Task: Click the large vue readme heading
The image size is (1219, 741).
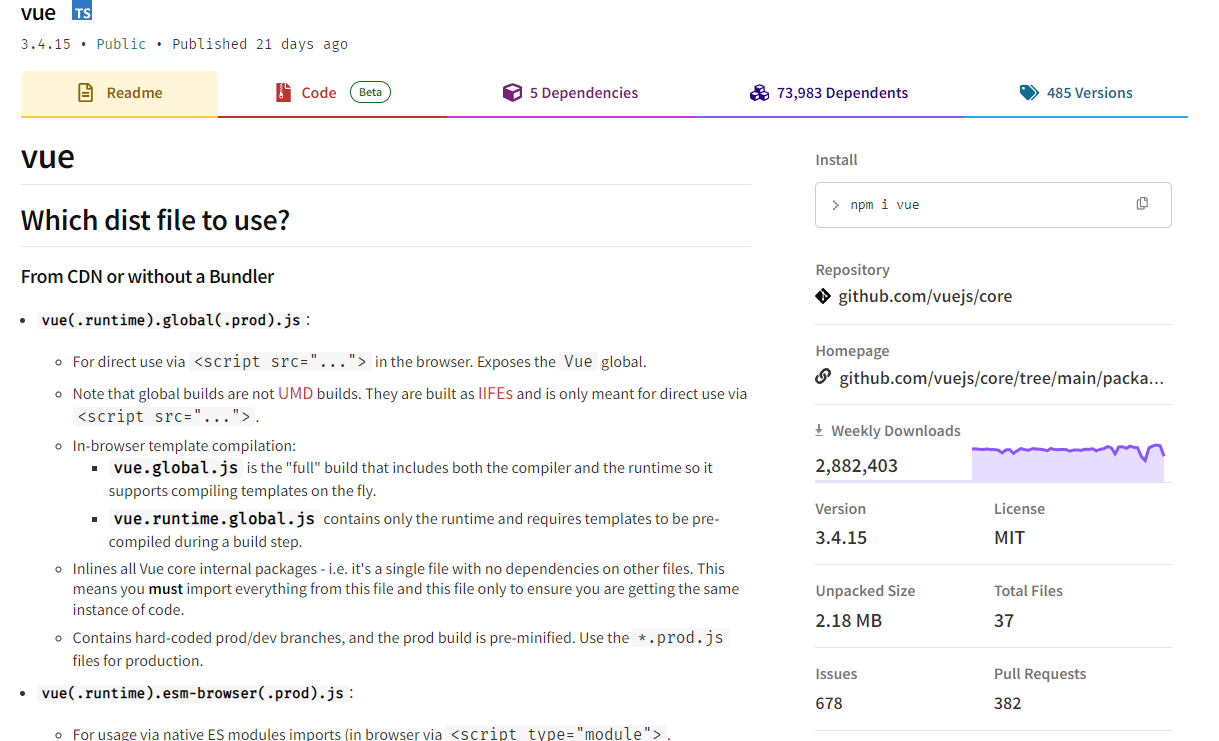Action: (x=48, y=157)
